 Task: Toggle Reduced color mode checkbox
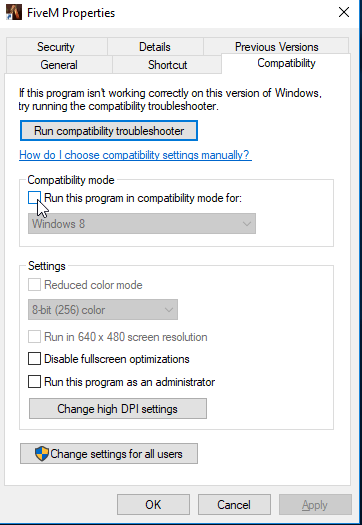(34, 285)
